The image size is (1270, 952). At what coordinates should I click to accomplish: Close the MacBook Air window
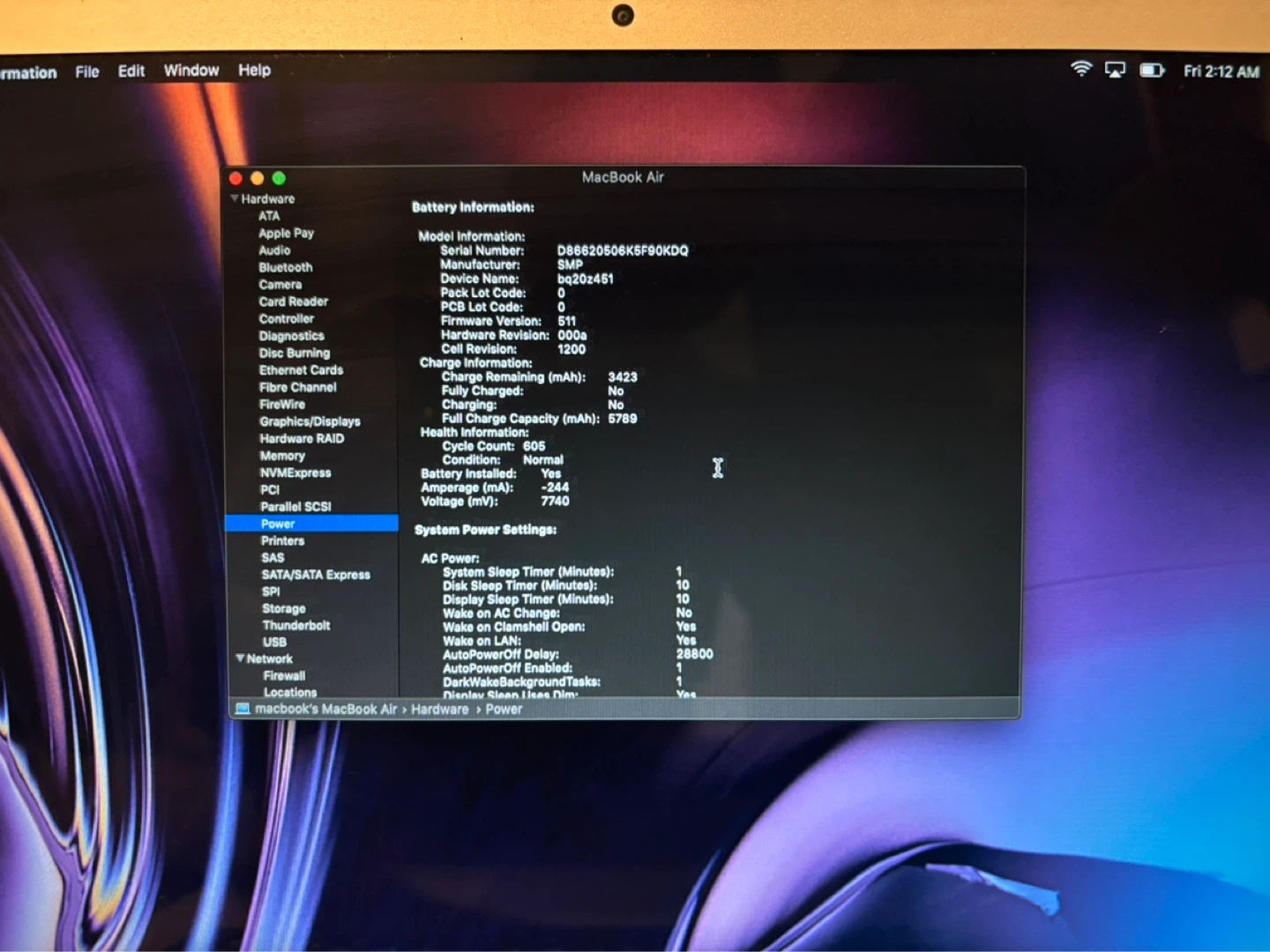click(235, 178)
